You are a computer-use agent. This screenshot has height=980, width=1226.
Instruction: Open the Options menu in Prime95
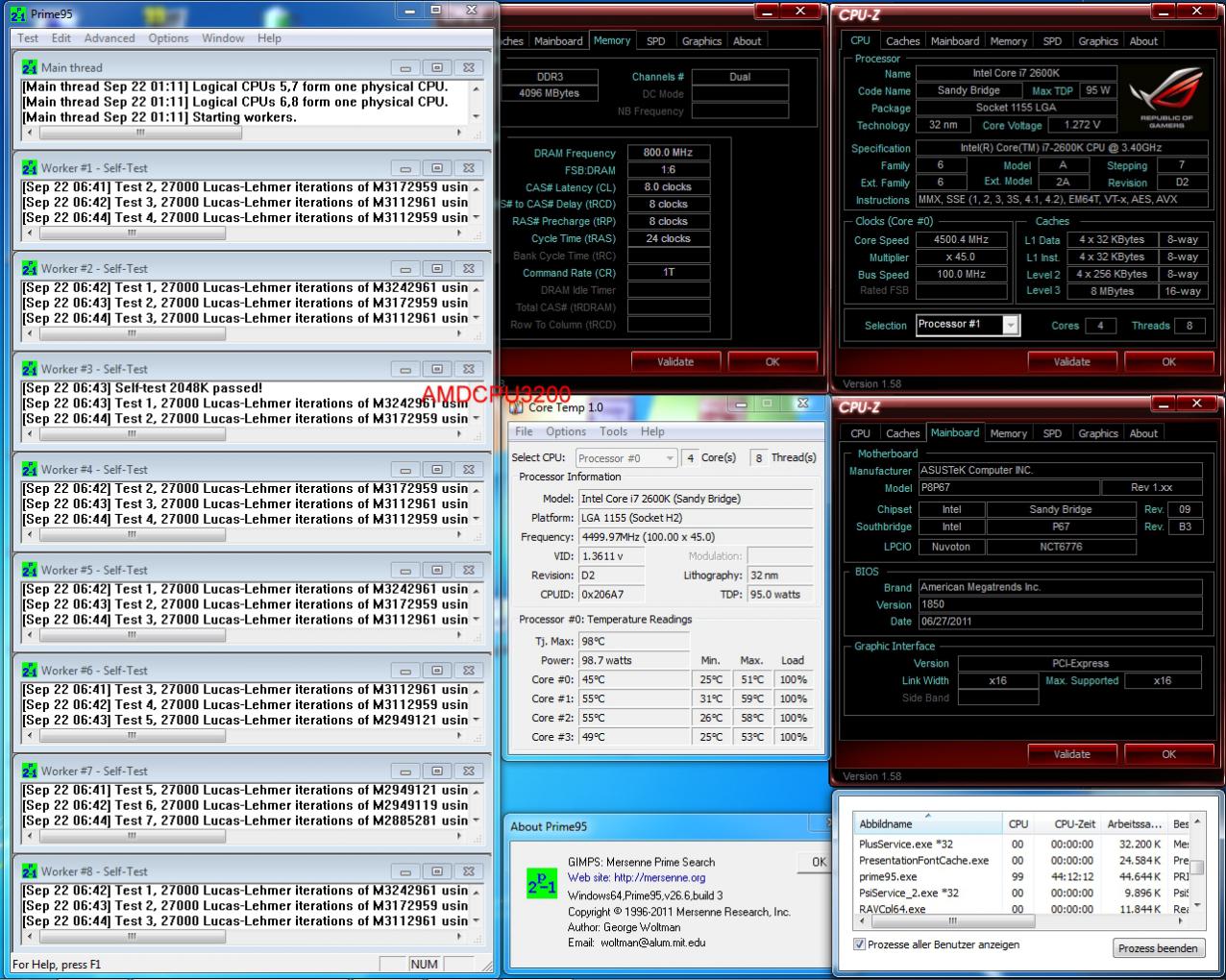pyautogui.click(x=168, y=38)
